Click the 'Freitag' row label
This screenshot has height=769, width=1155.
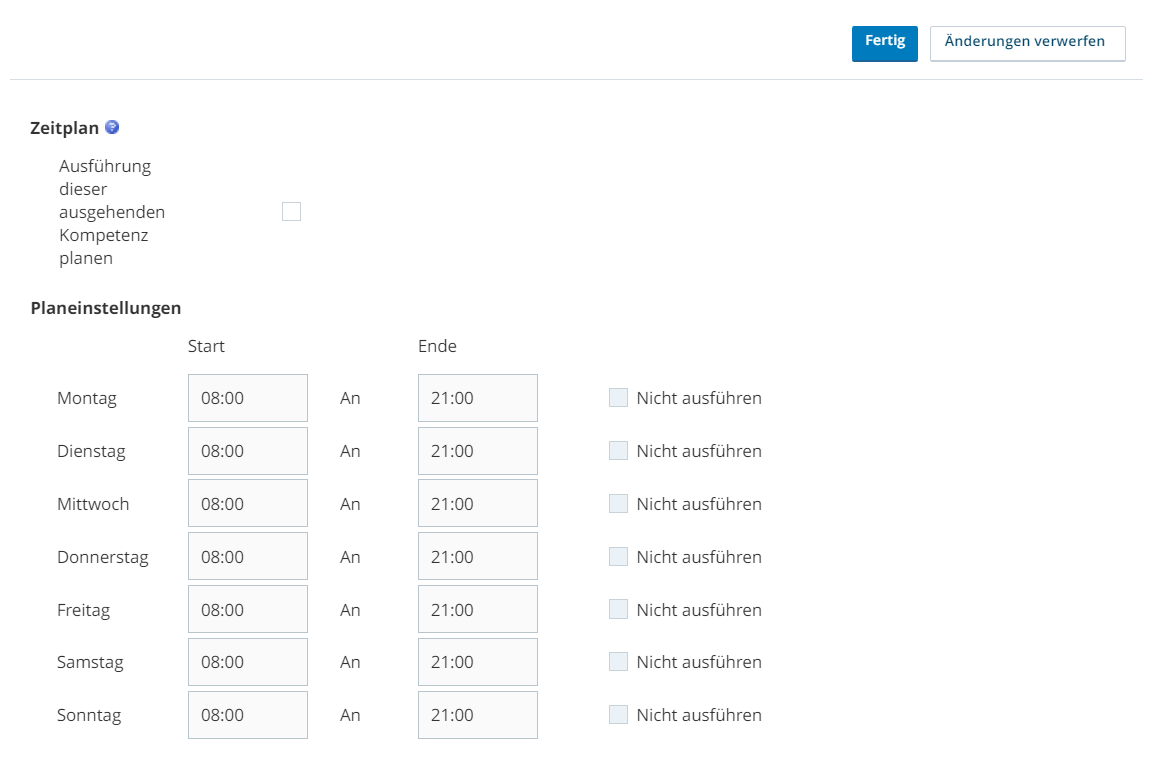83,611
